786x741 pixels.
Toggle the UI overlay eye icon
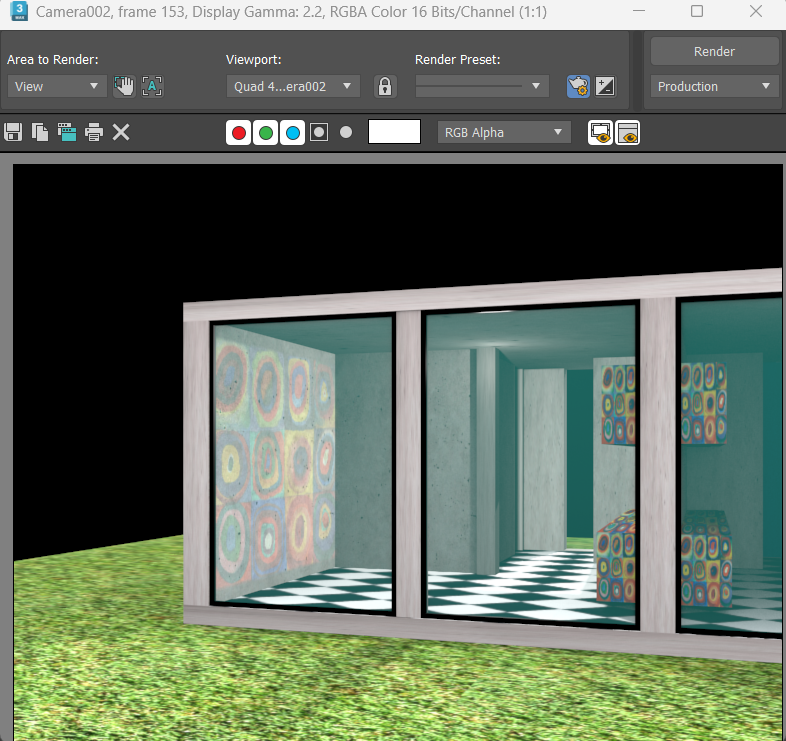[601, 132]
